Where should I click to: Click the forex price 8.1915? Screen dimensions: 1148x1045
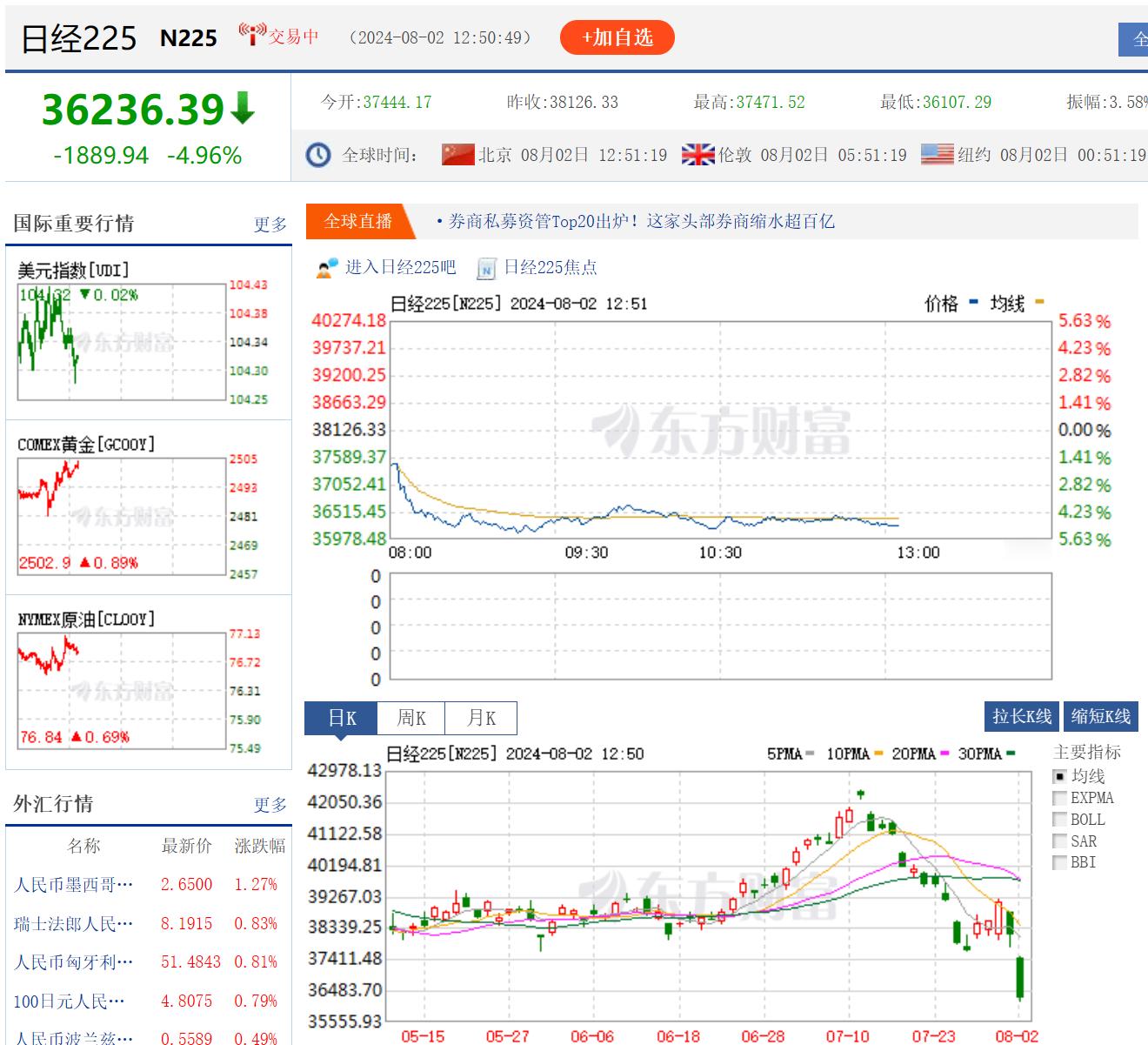pos(186,924)
